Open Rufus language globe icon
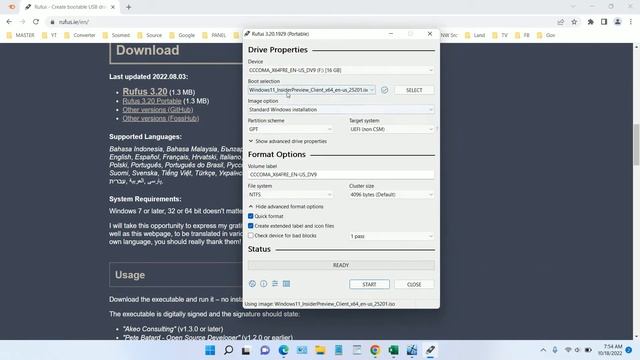Image resolution: width=640 pixels, height=360 pixels. pyautogui.click(x=252, y=284)
